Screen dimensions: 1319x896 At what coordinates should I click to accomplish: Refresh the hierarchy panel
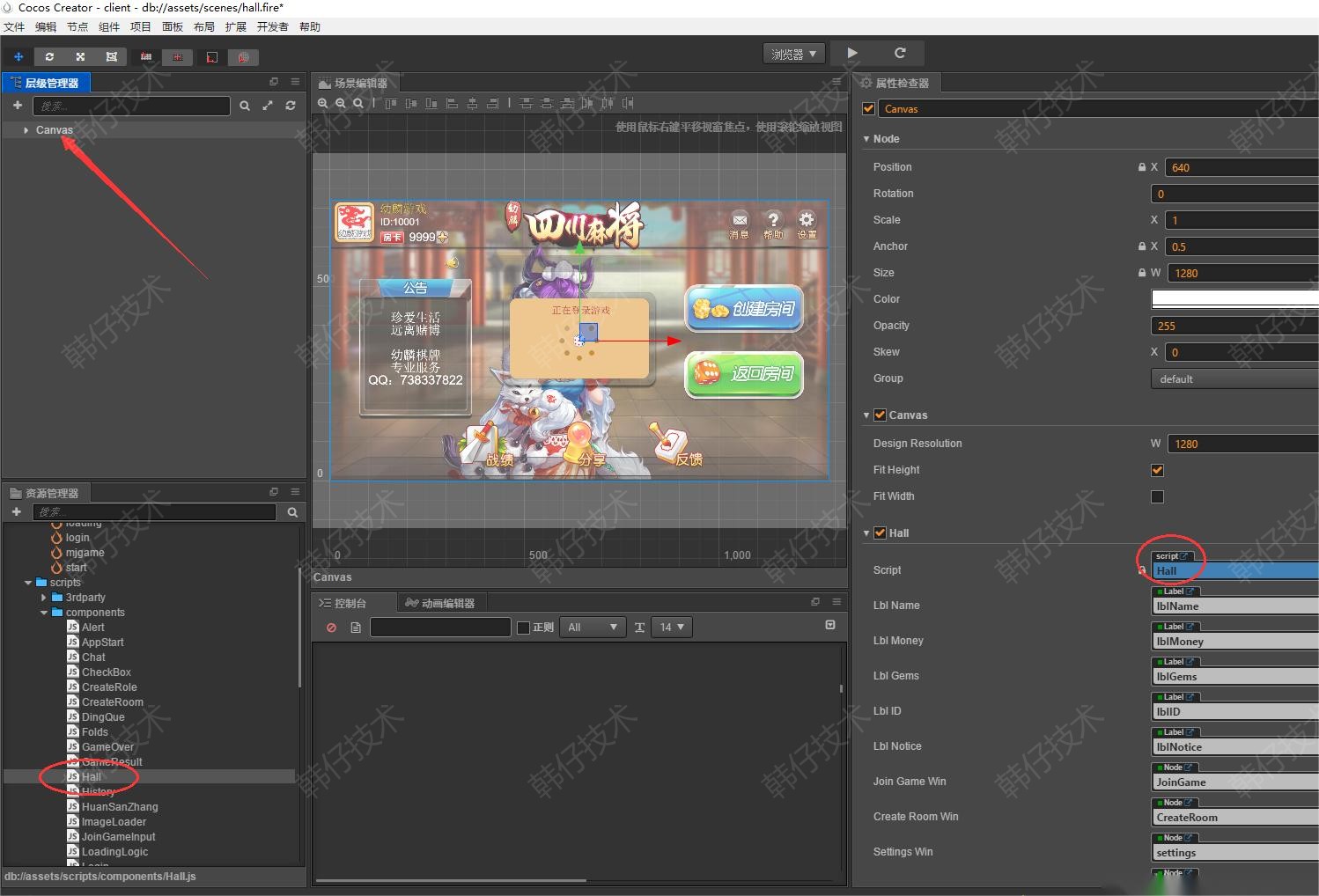click(291, 106)
